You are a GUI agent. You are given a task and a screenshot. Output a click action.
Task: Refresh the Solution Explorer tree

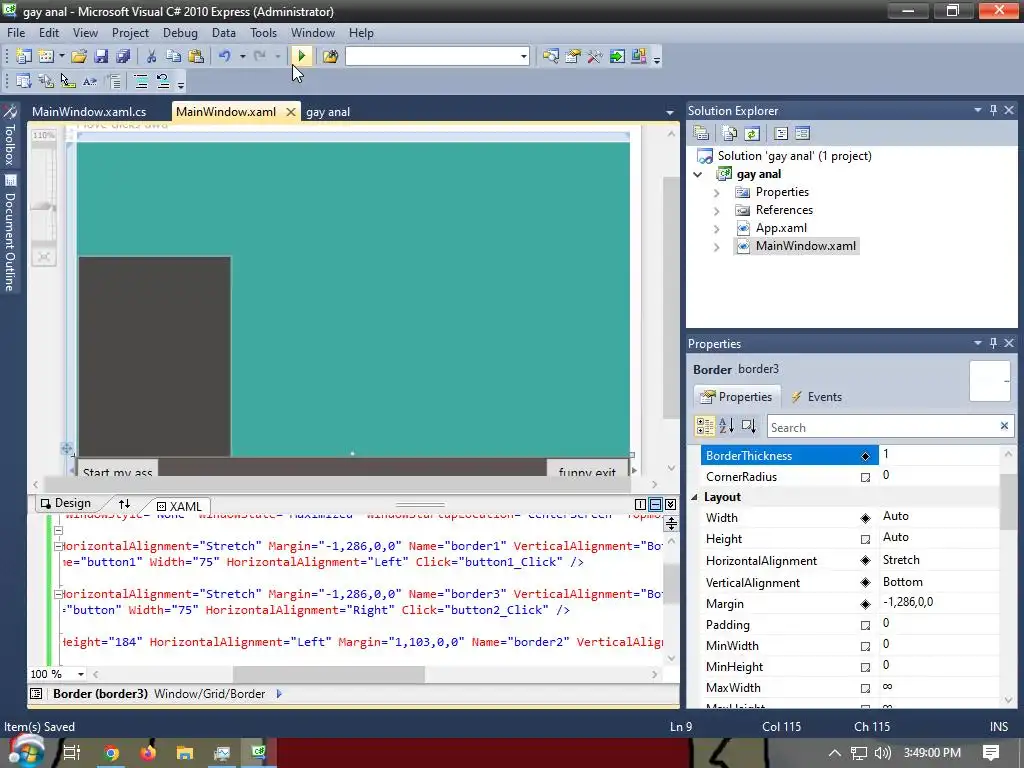752,134
